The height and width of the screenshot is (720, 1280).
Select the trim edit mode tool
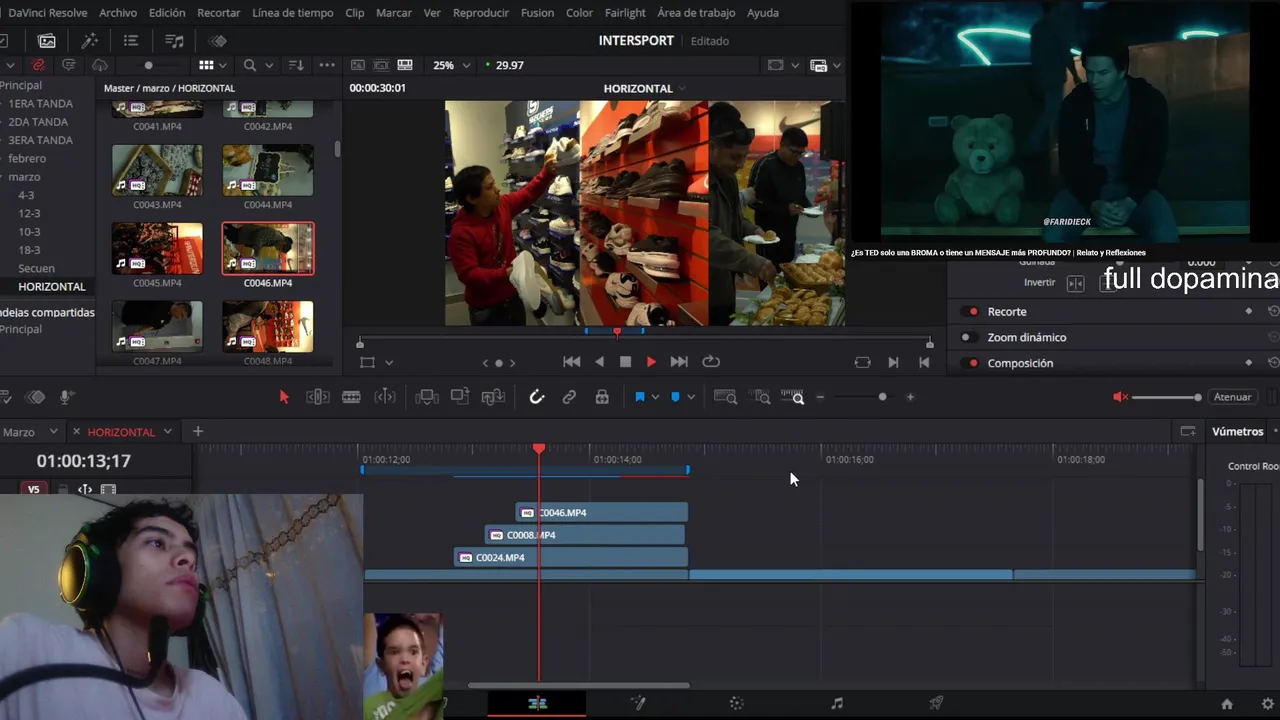click(318, 397)
